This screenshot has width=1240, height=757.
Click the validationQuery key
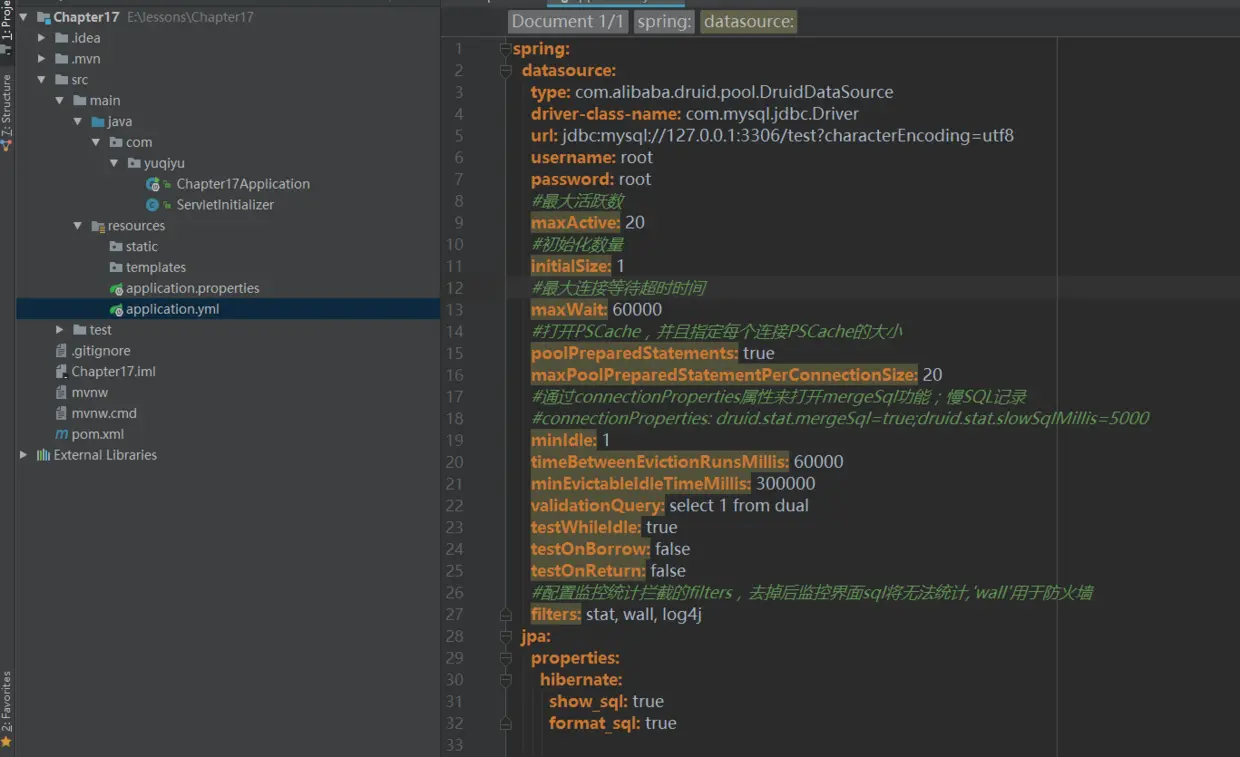click(598, 505)
